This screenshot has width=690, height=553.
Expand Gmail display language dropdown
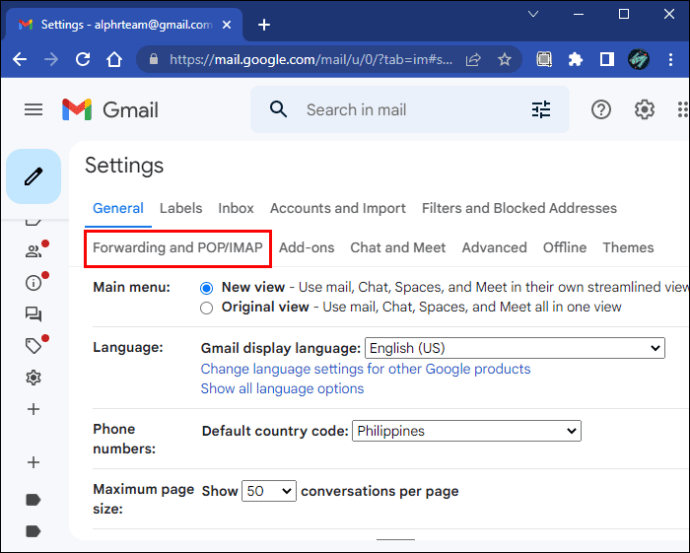[515, 348]
